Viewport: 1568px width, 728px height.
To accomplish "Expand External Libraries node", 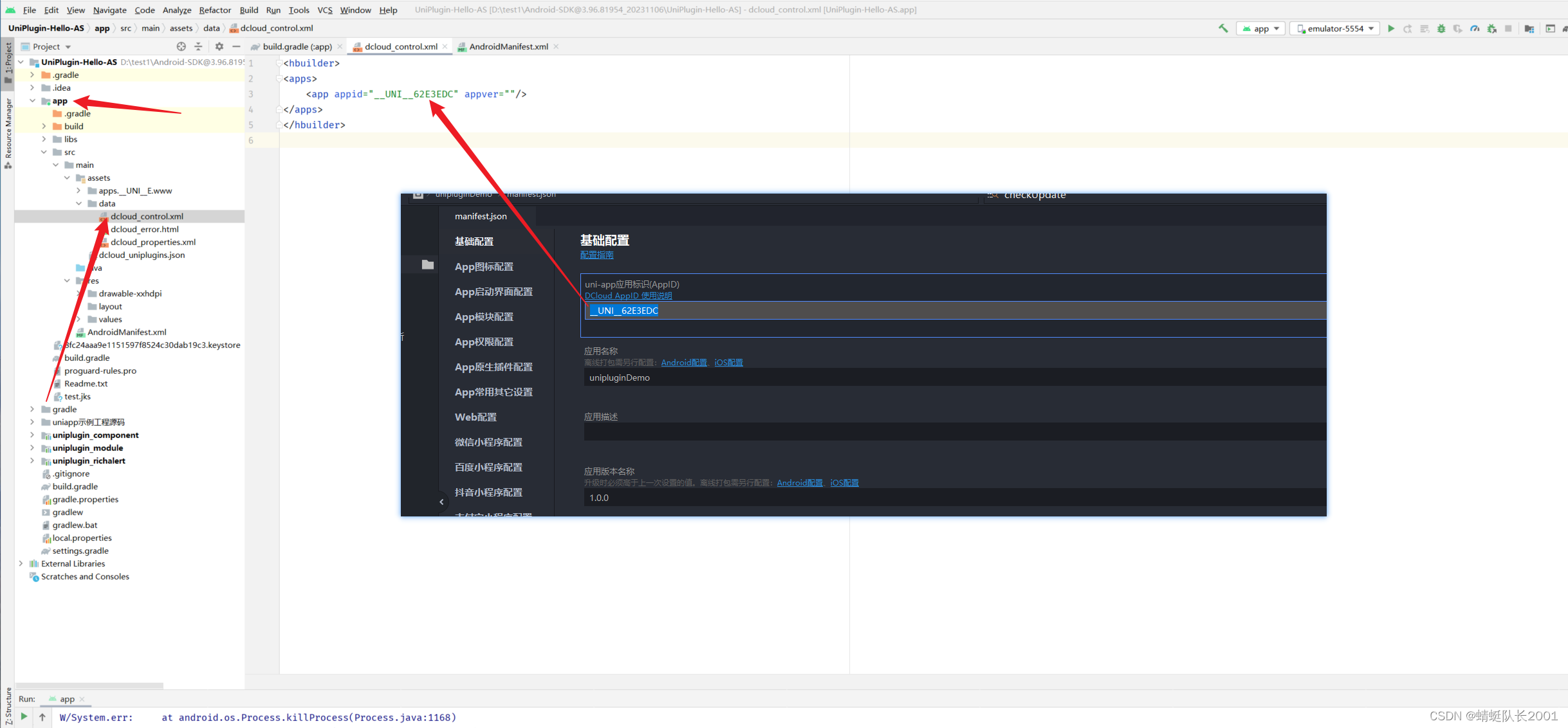I will coord(21,564).
